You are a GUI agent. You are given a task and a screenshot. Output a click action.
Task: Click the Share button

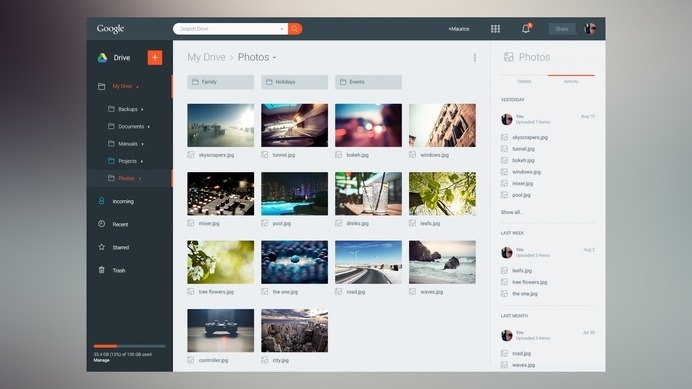562,29
